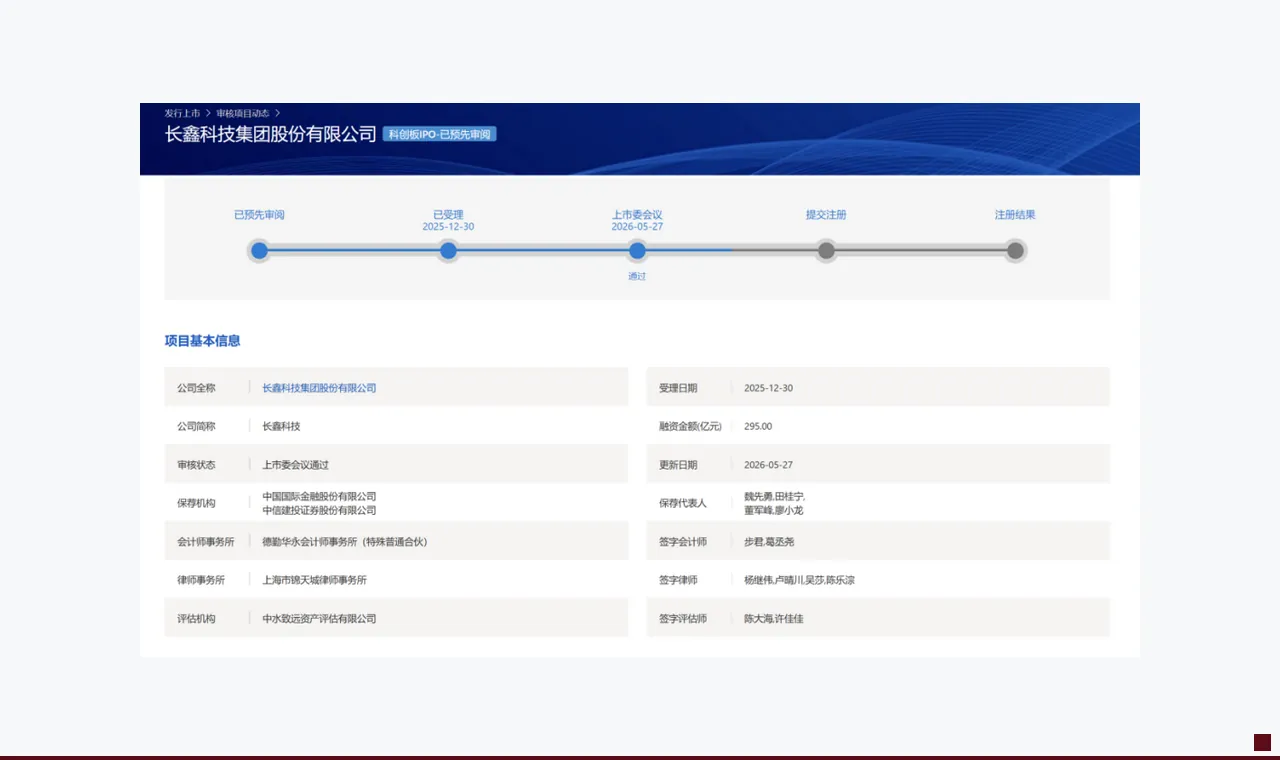Select the 上市委会议 timeline node circle
The image size is (1280, 760).
[x=637, y=251]
